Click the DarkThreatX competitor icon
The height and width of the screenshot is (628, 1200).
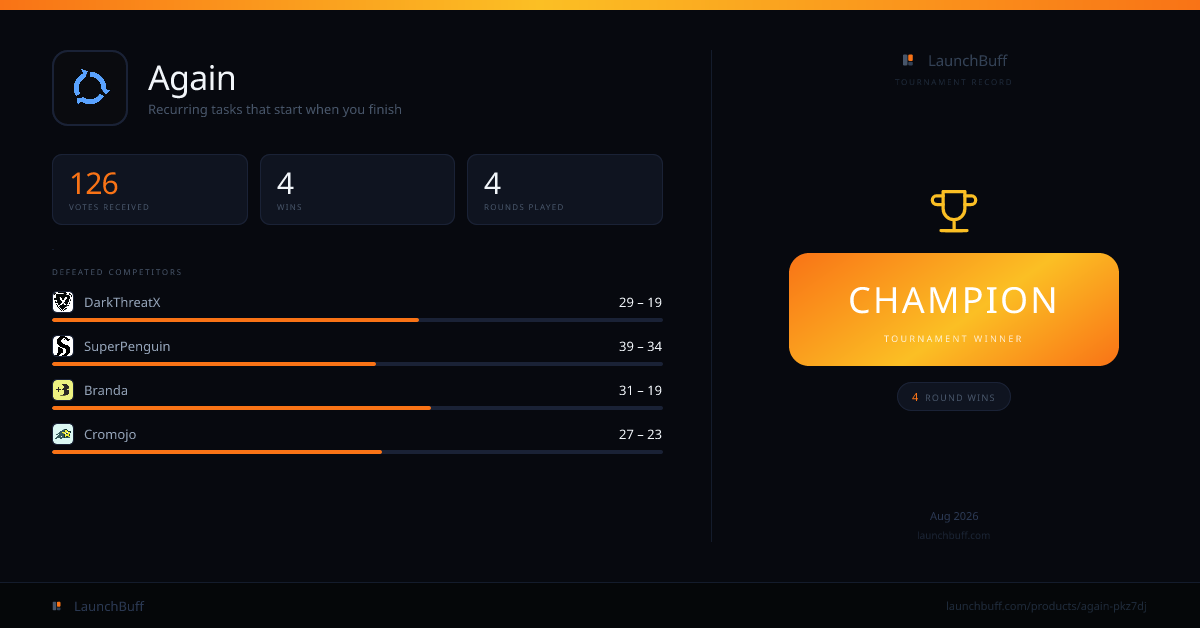coord(63,302)
